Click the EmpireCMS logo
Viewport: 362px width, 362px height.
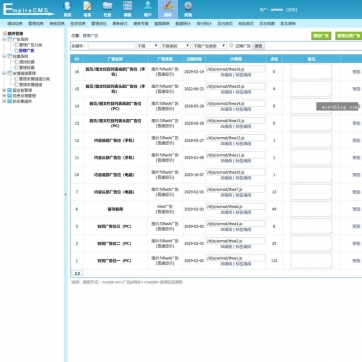click(x=28, y=9)
